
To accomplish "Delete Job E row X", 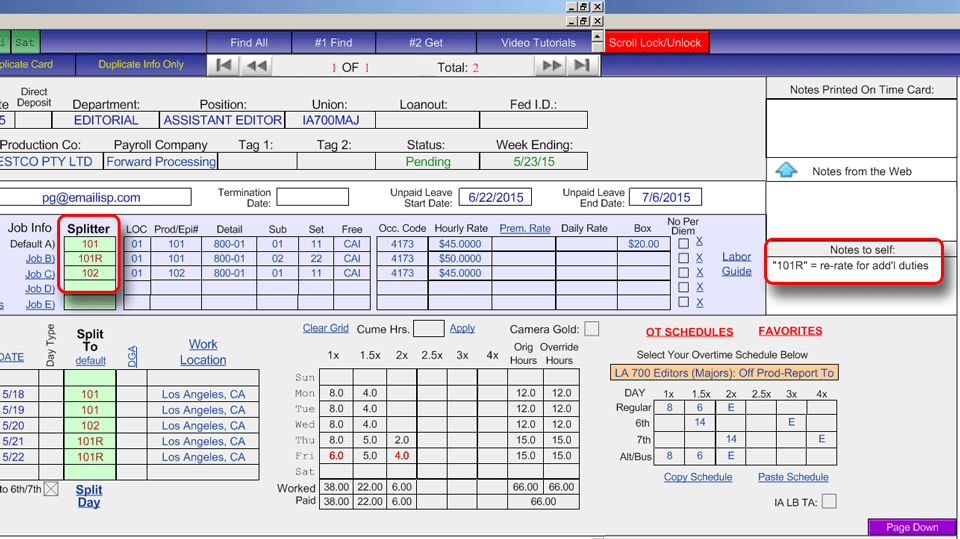I will (699, 302).
